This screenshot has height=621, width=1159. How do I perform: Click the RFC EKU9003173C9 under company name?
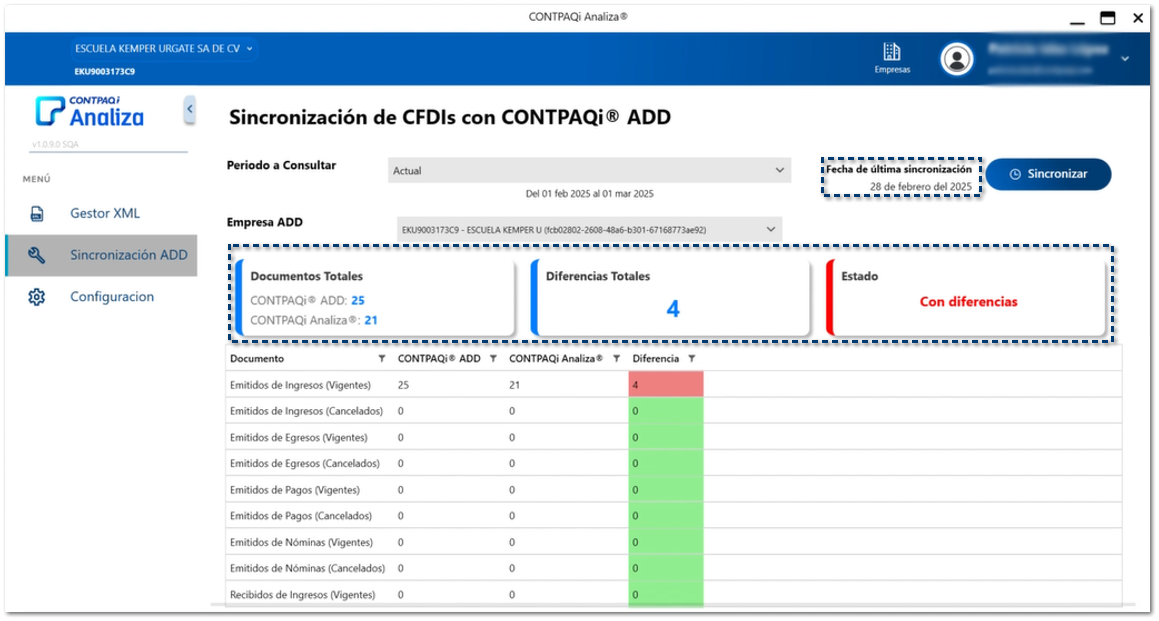click(x=104, y=72)
